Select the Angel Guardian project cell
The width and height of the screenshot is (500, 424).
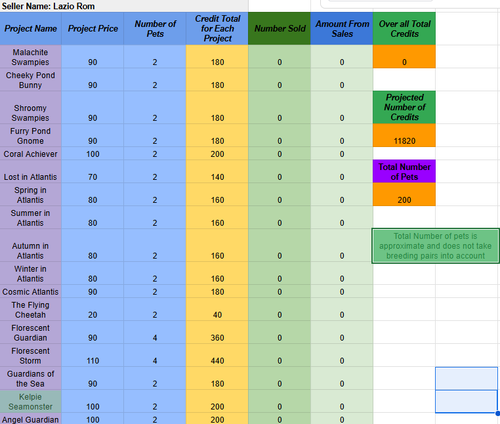[31, 419]
